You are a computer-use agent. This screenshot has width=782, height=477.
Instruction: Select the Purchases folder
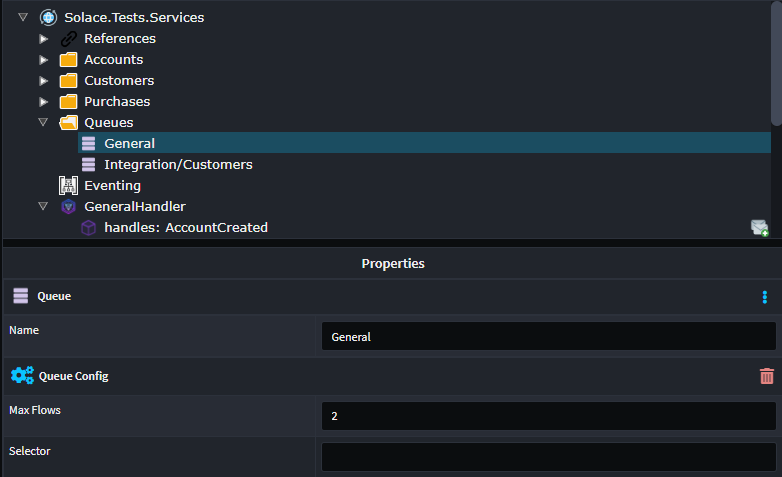[117, 101]
